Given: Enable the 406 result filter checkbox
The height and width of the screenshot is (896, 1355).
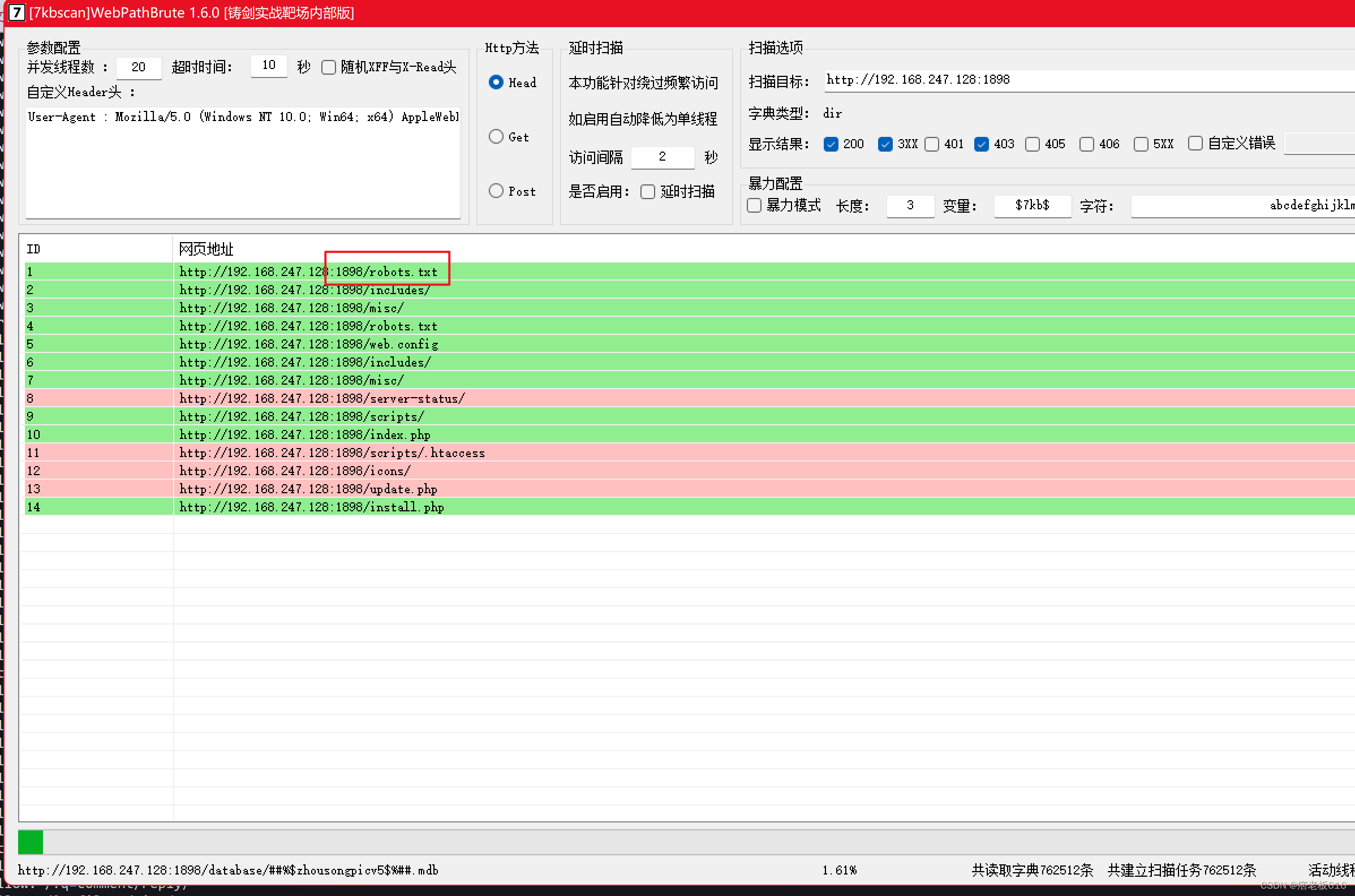Looking at the screenshot, I should (1087, 144).
